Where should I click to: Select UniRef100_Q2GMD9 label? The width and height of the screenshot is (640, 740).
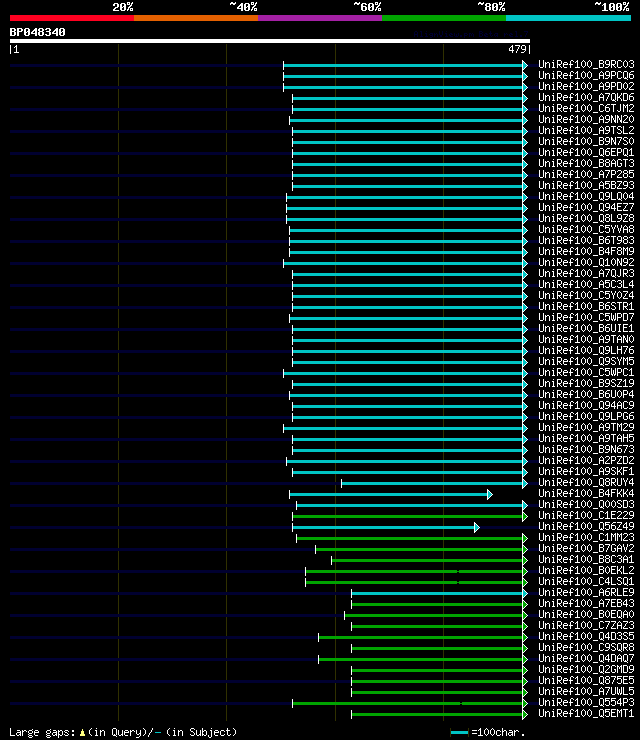pyautogui.click(x=586, y=670)
